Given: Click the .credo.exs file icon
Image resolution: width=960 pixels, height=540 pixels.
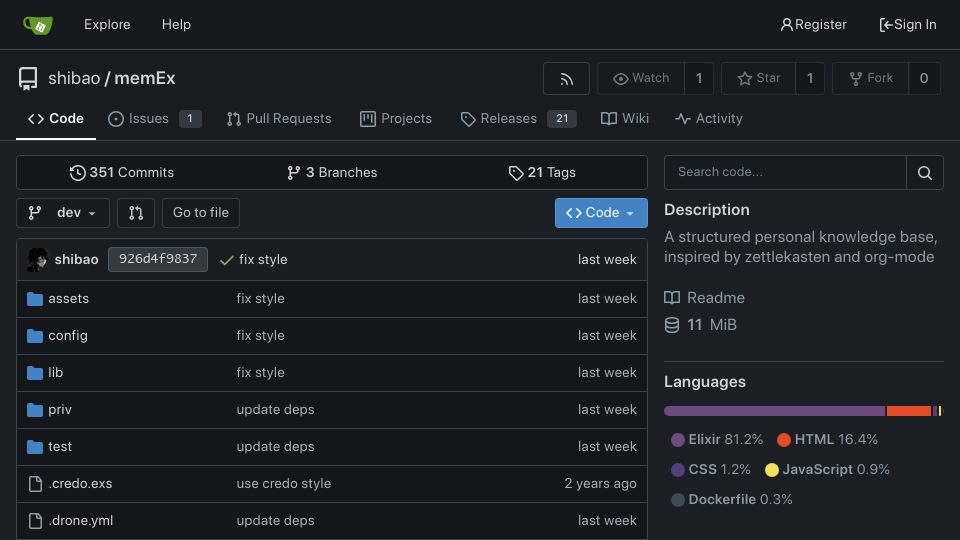Looking at the screenshot, I should (x=36, y=484).
